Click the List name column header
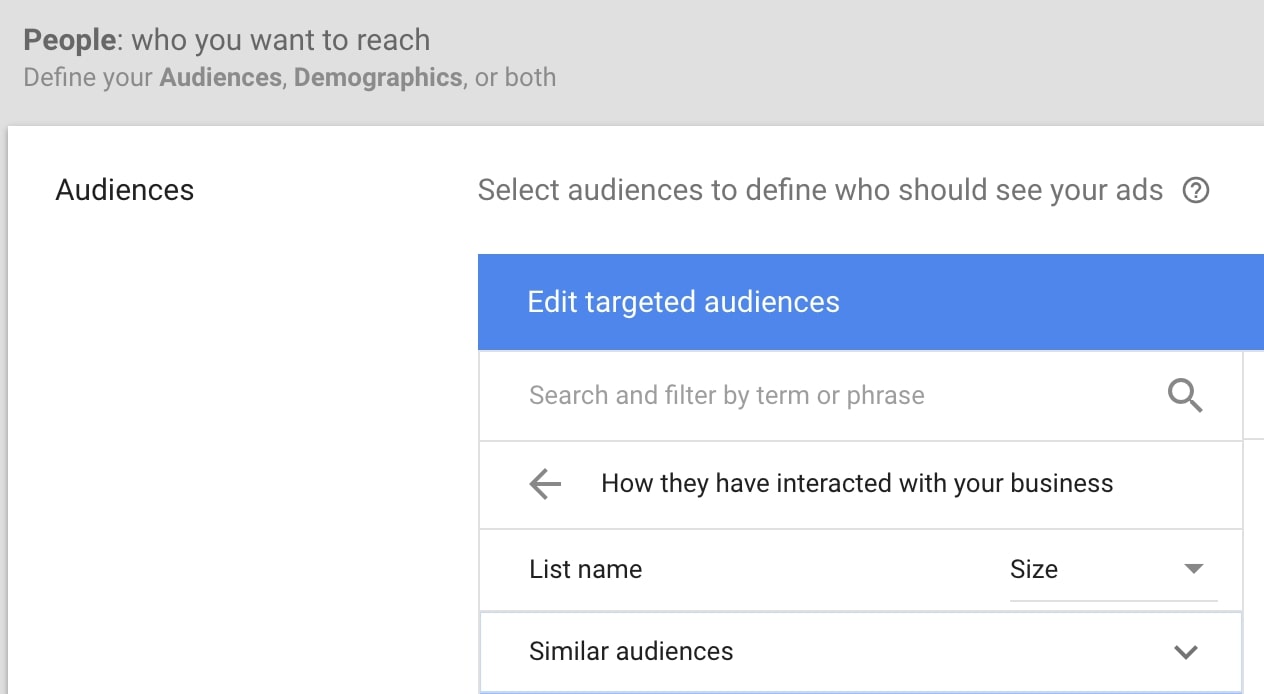 (x=585, y=569)
